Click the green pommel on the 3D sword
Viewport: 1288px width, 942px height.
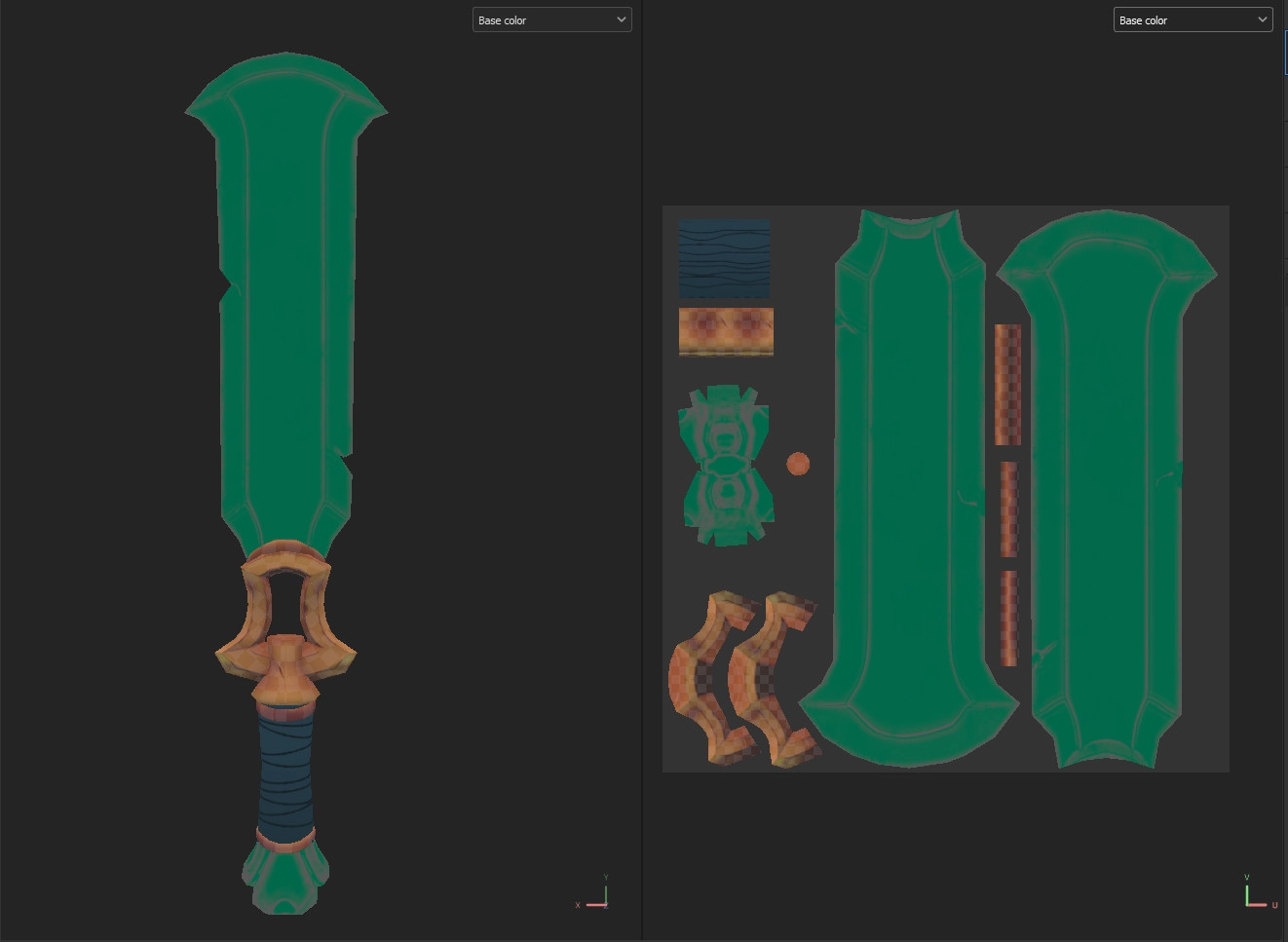coord(284,879)
